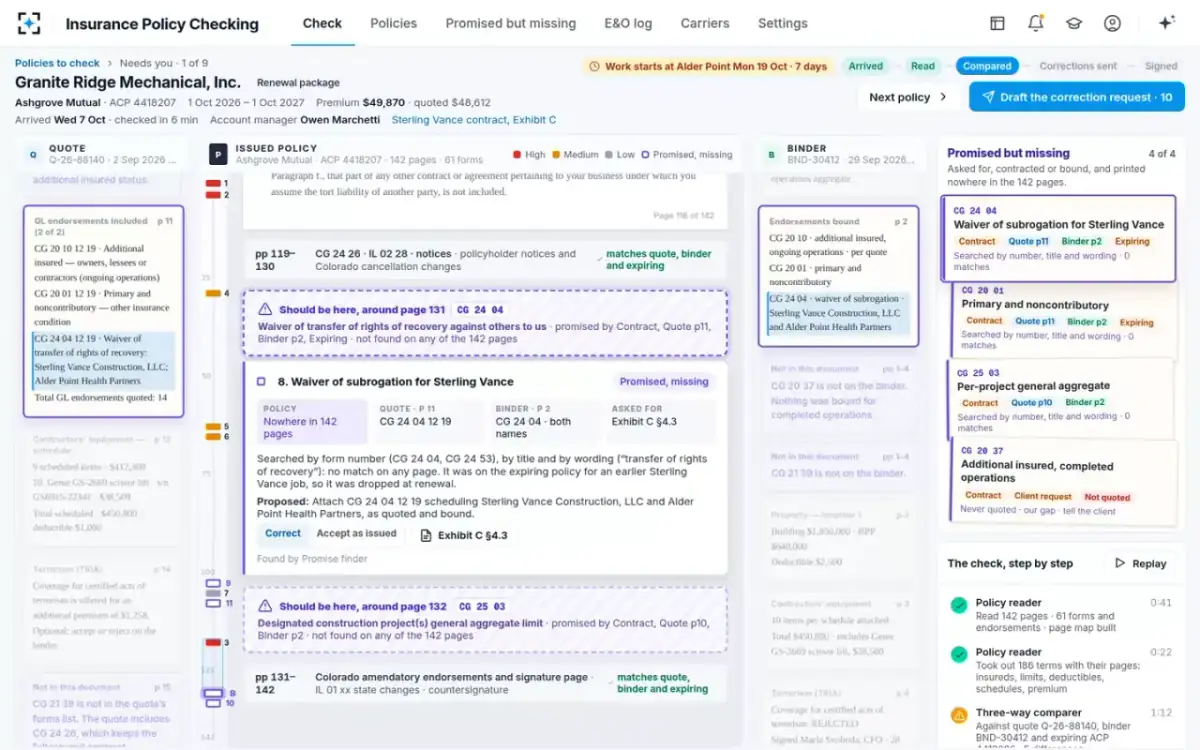Image resolution: width=1200 pixels, height=750 pixels.
Task: Open the Promised but missing tab
Action: [511, 23]
